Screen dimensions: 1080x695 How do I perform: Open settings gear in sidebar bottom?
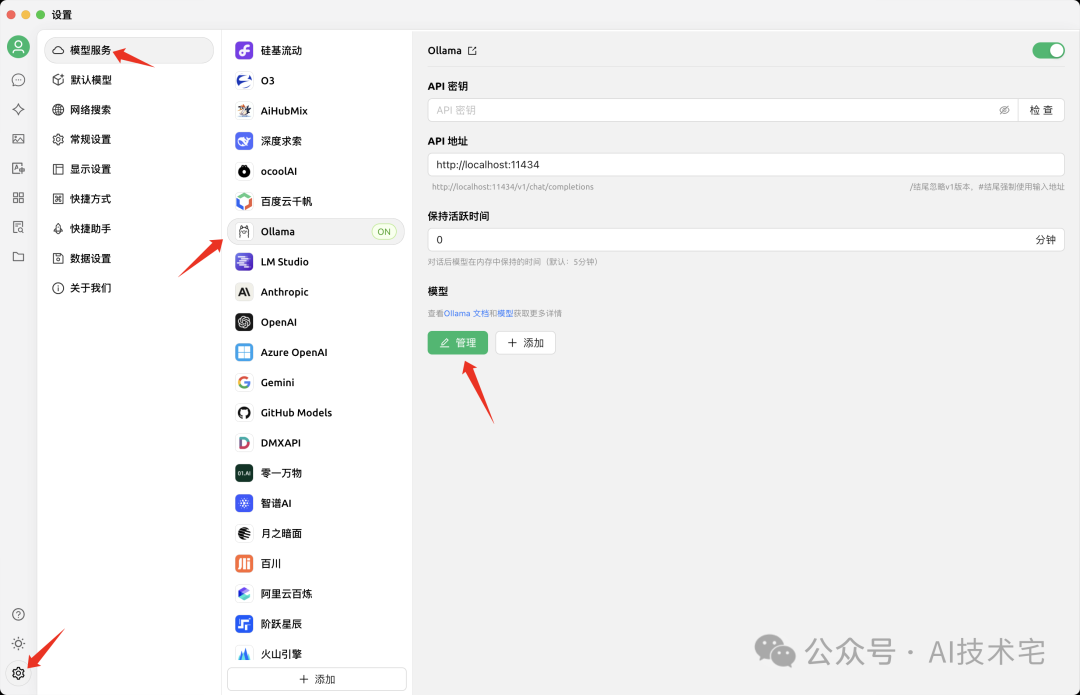click(x=19, y=673)
